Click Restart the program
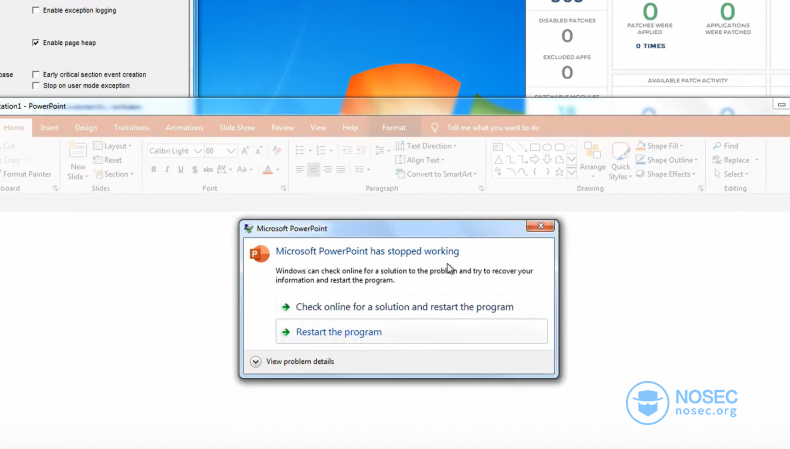Image resolution: width=790 pixels, height=449 pixels. tap(412, 332)
